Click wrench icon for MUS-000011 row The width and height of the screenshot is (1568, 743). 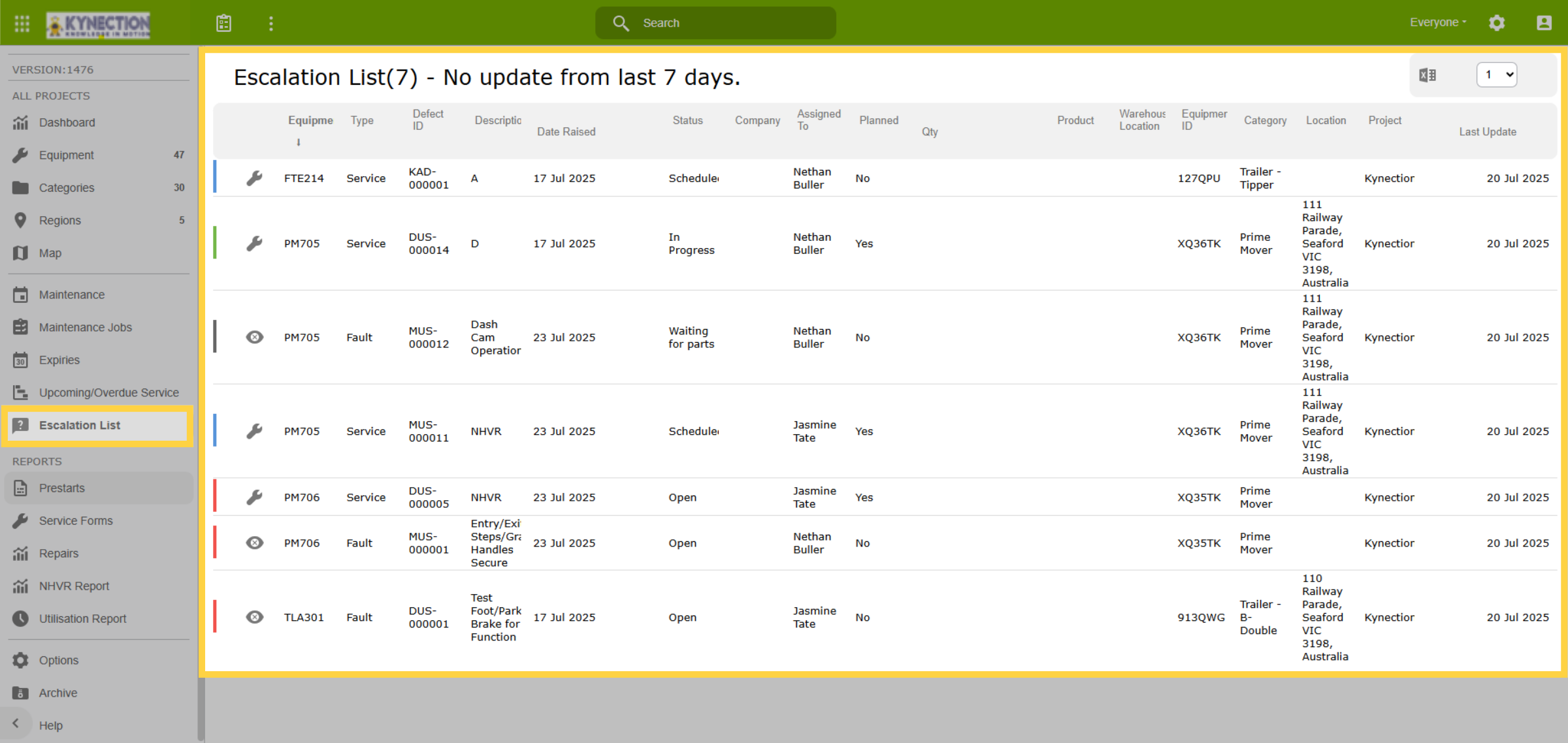click(x=254, y=431)
